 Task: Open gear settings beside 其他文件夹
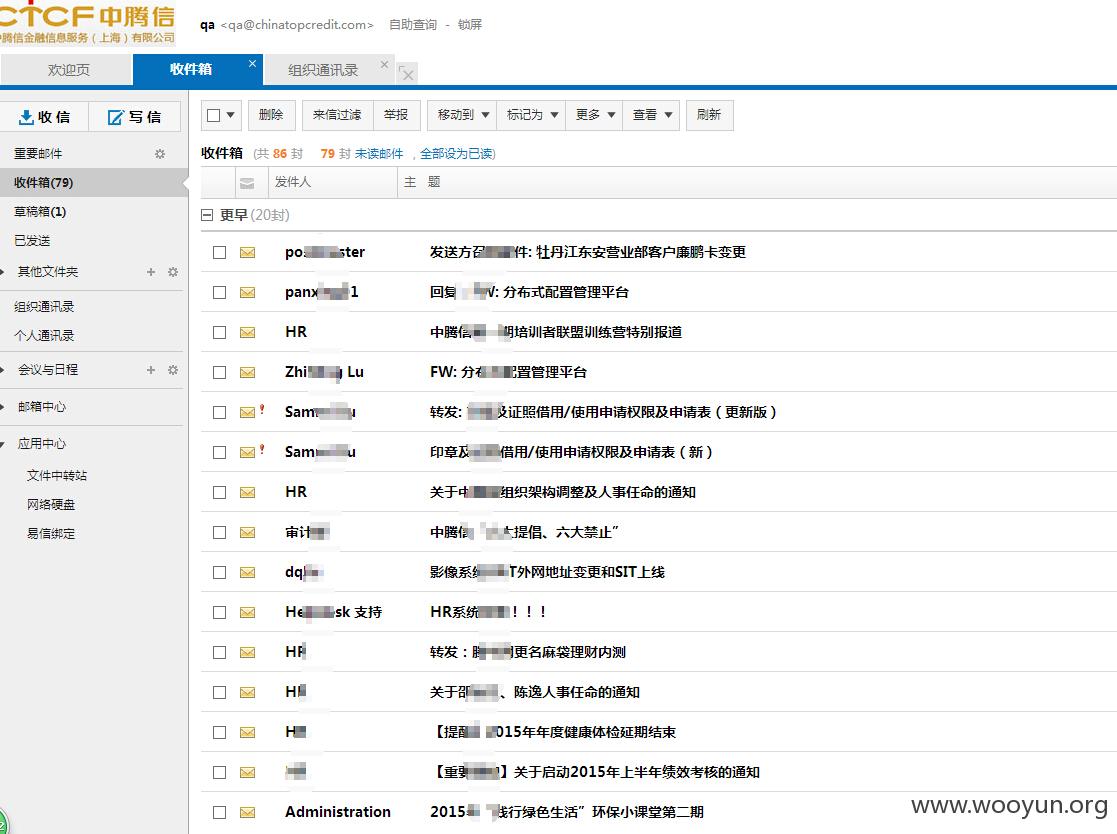click(172, 272)
